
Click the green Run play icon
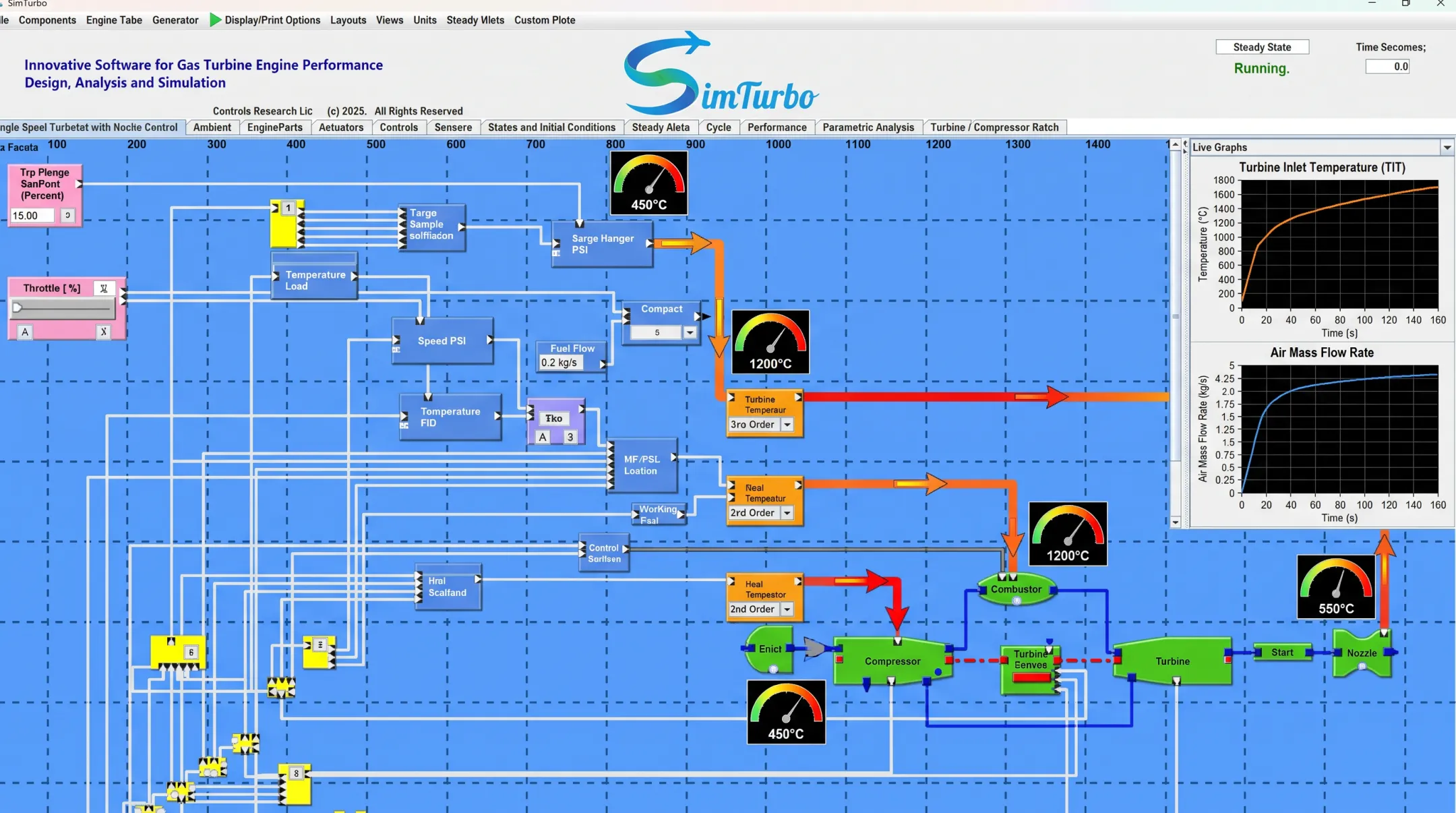click(x=215, y=20)
